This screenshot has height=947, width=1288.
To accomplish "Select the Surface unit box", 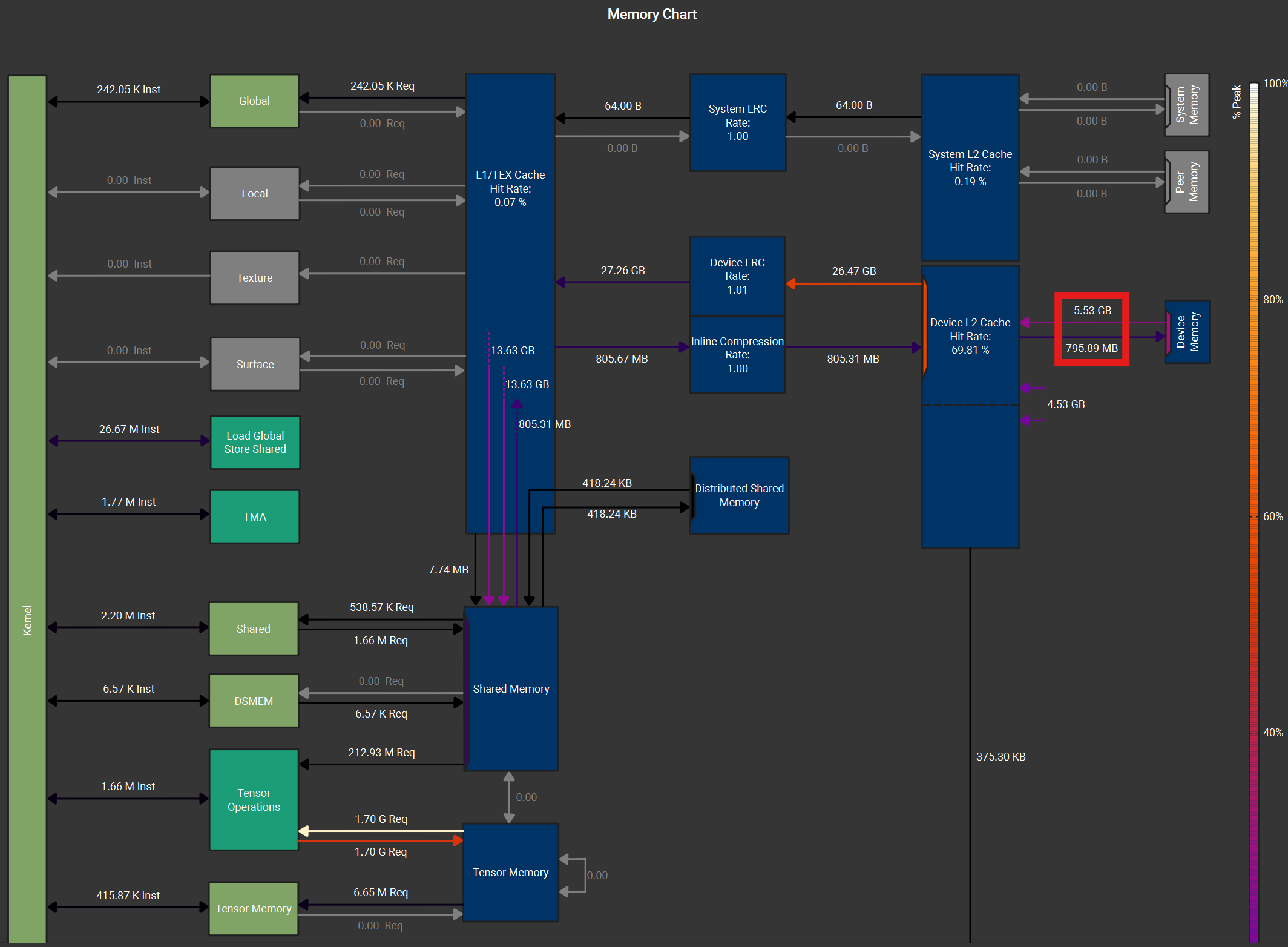I will 254,365.
